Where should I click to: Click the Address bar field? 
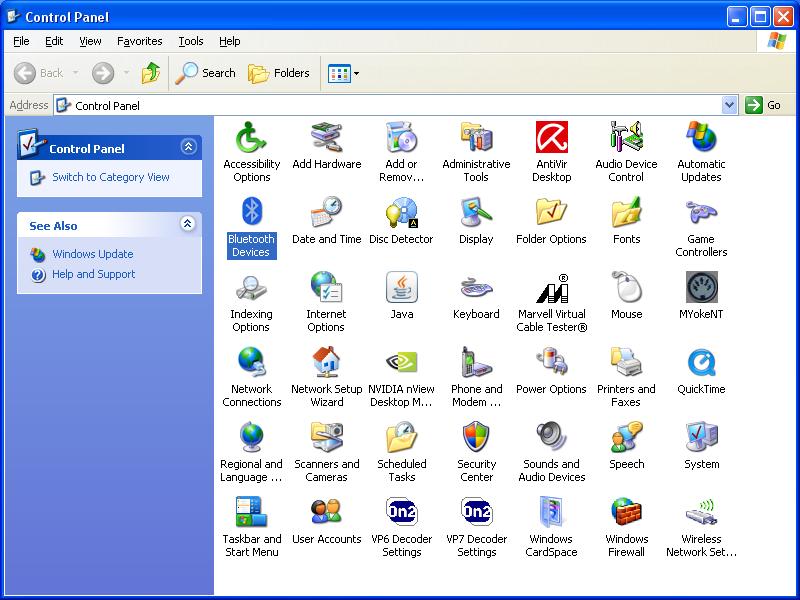click(x=395, y=105)
